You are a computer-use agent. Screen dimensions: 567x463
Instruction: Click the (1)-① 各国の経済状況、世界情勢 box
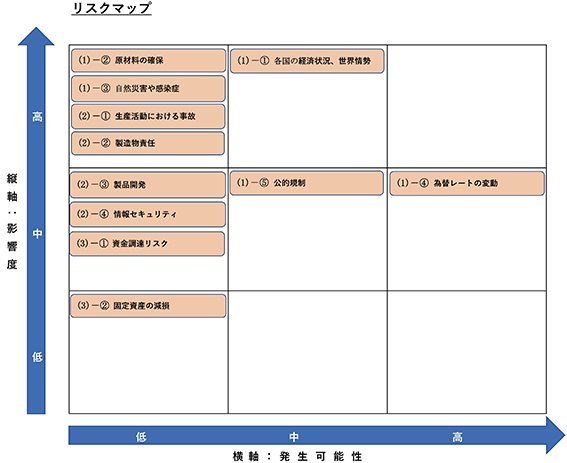pyautogui.click(x=307, y=61)
